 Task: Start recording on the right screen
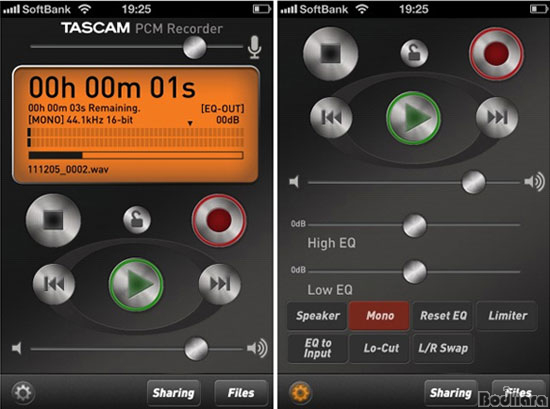[496, 54]
